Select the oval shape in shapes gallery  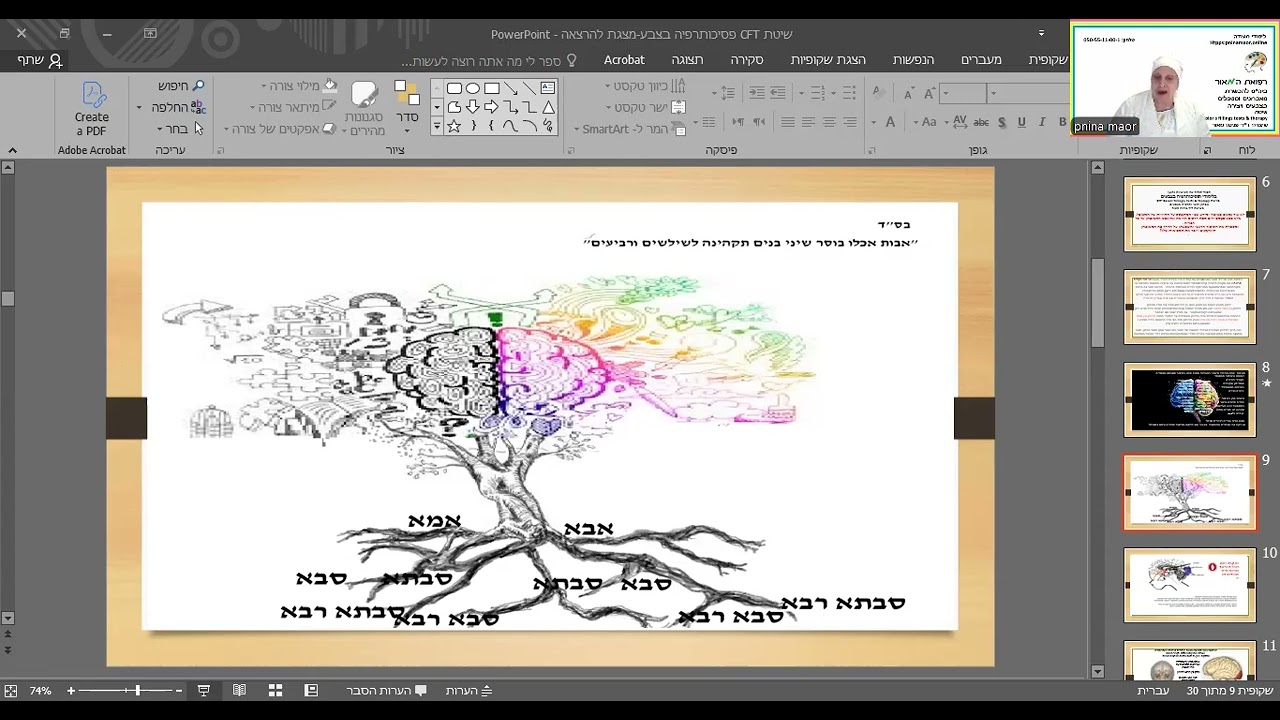pyautogui.click(x=473, y=88)
